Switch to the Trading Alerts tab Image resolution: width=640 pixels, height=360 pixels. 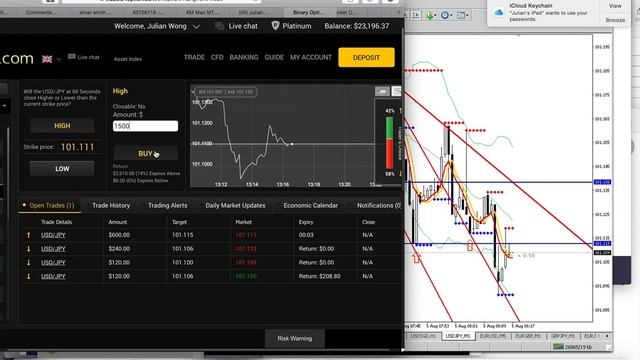(x=167, y=205)
